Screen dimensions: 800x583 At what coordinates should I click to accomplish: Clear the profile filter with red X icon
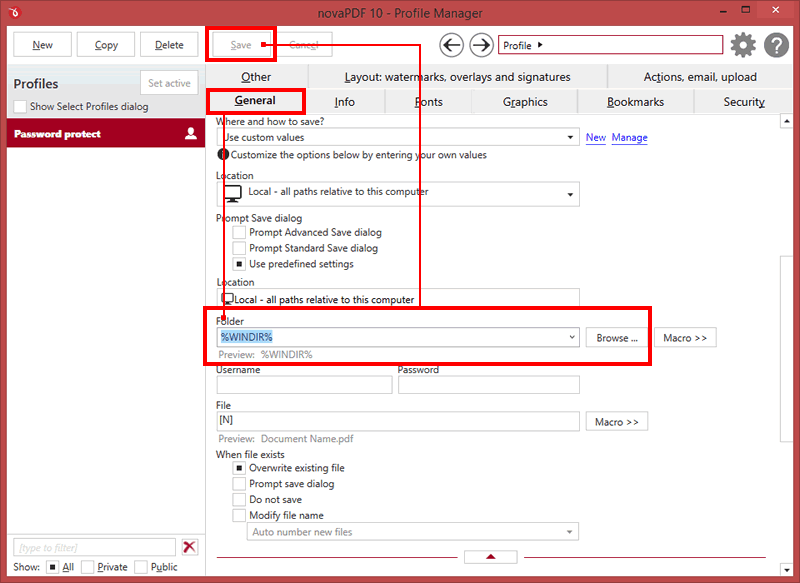(189, 547)
